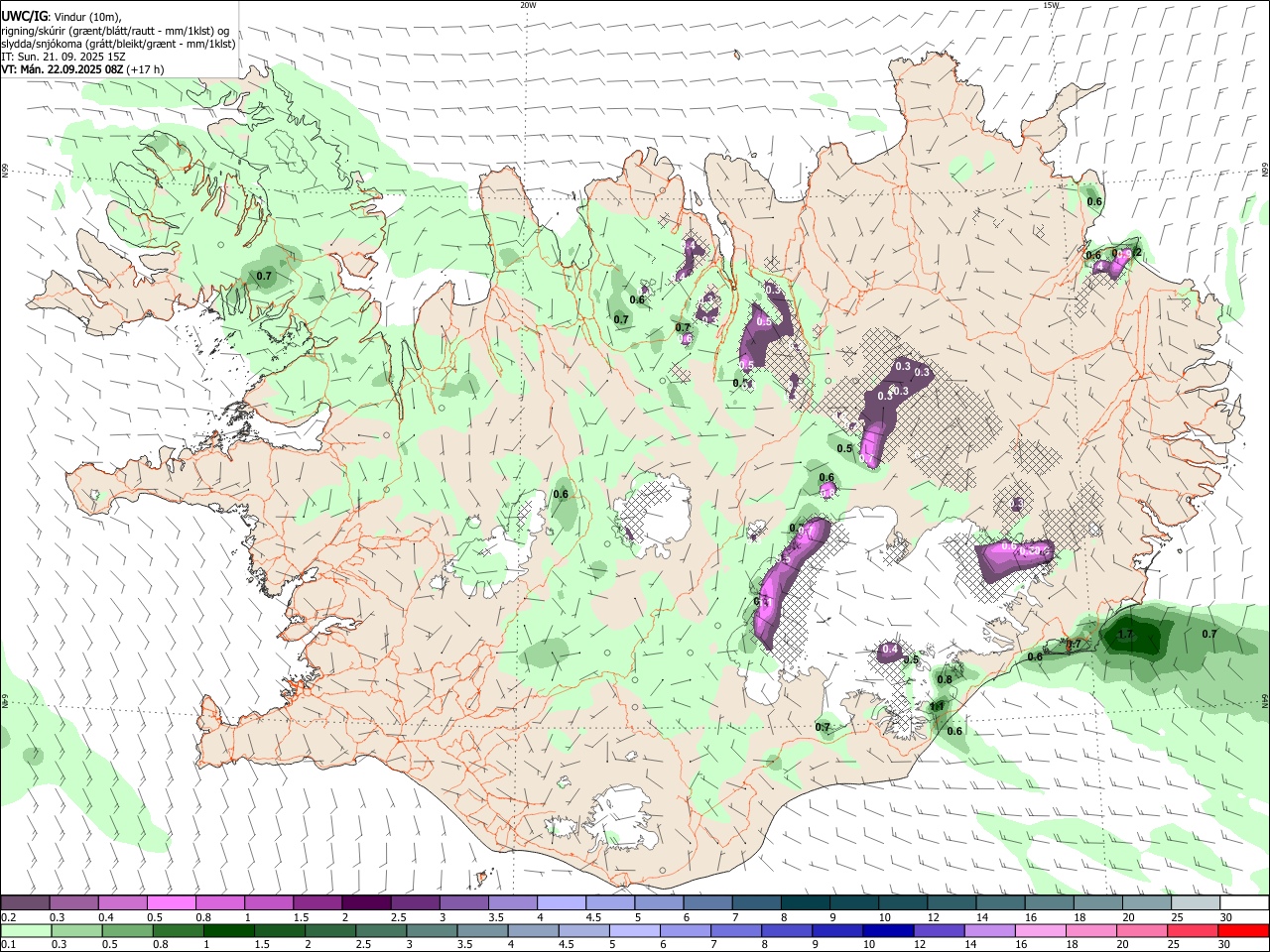Image resolution: width=1270 pixels, height=952 pixels.
Task: Click the light lavender swatch at 4 in upper legend
Action: pyautogui.click(x=561, y=902)
